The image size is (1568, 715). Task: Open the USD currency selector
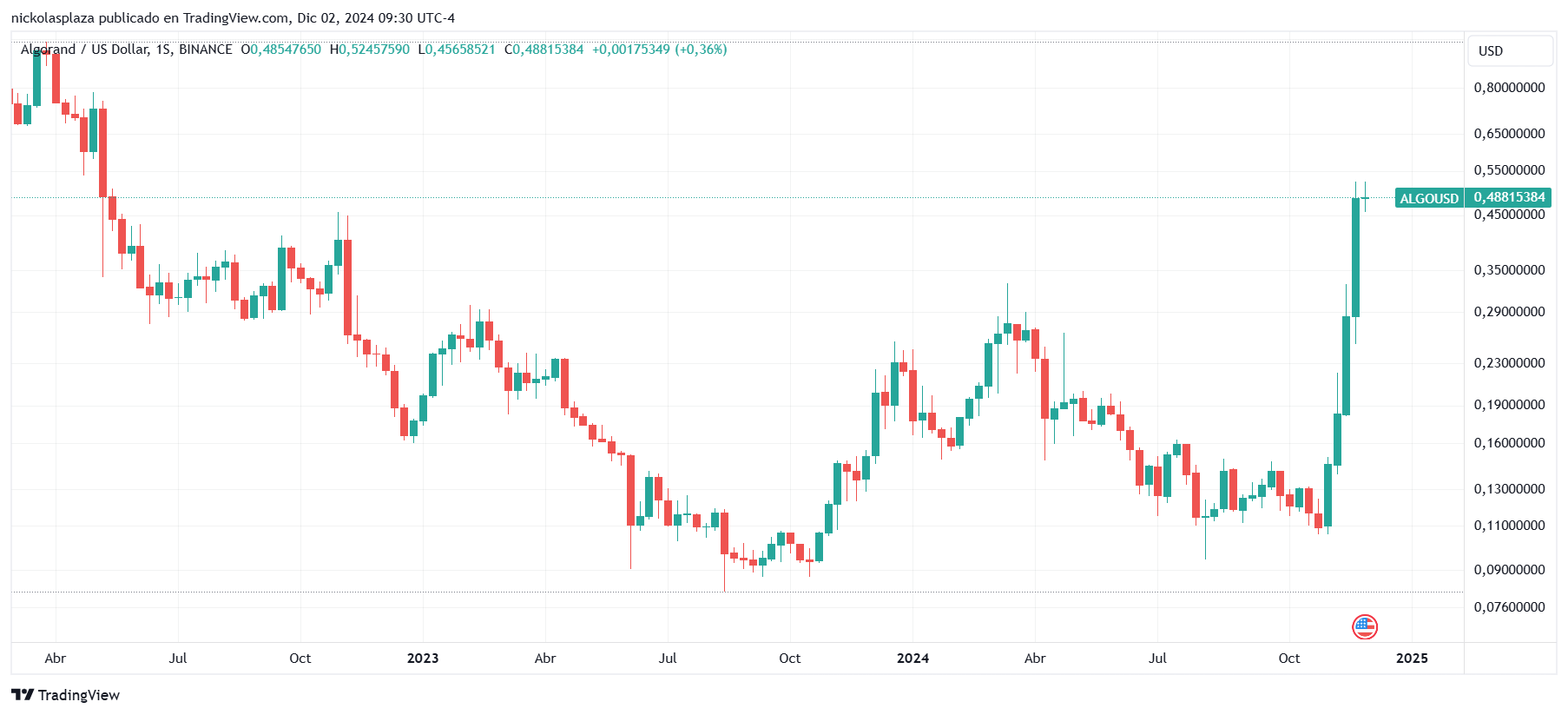coord(1509,50)
